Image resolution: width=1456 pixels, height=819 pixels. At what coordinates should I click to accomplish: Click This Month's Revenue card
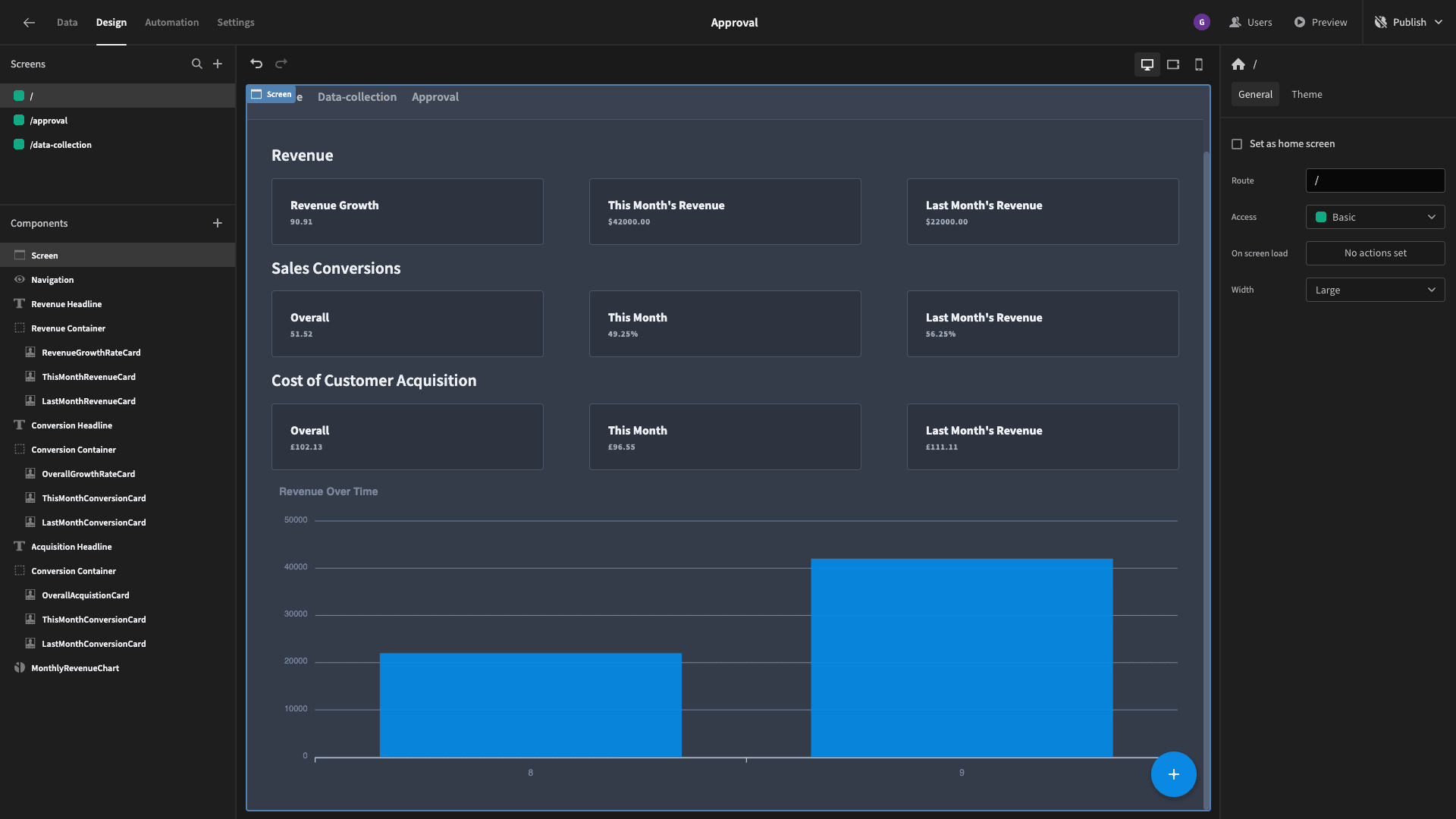click(725, 212)
